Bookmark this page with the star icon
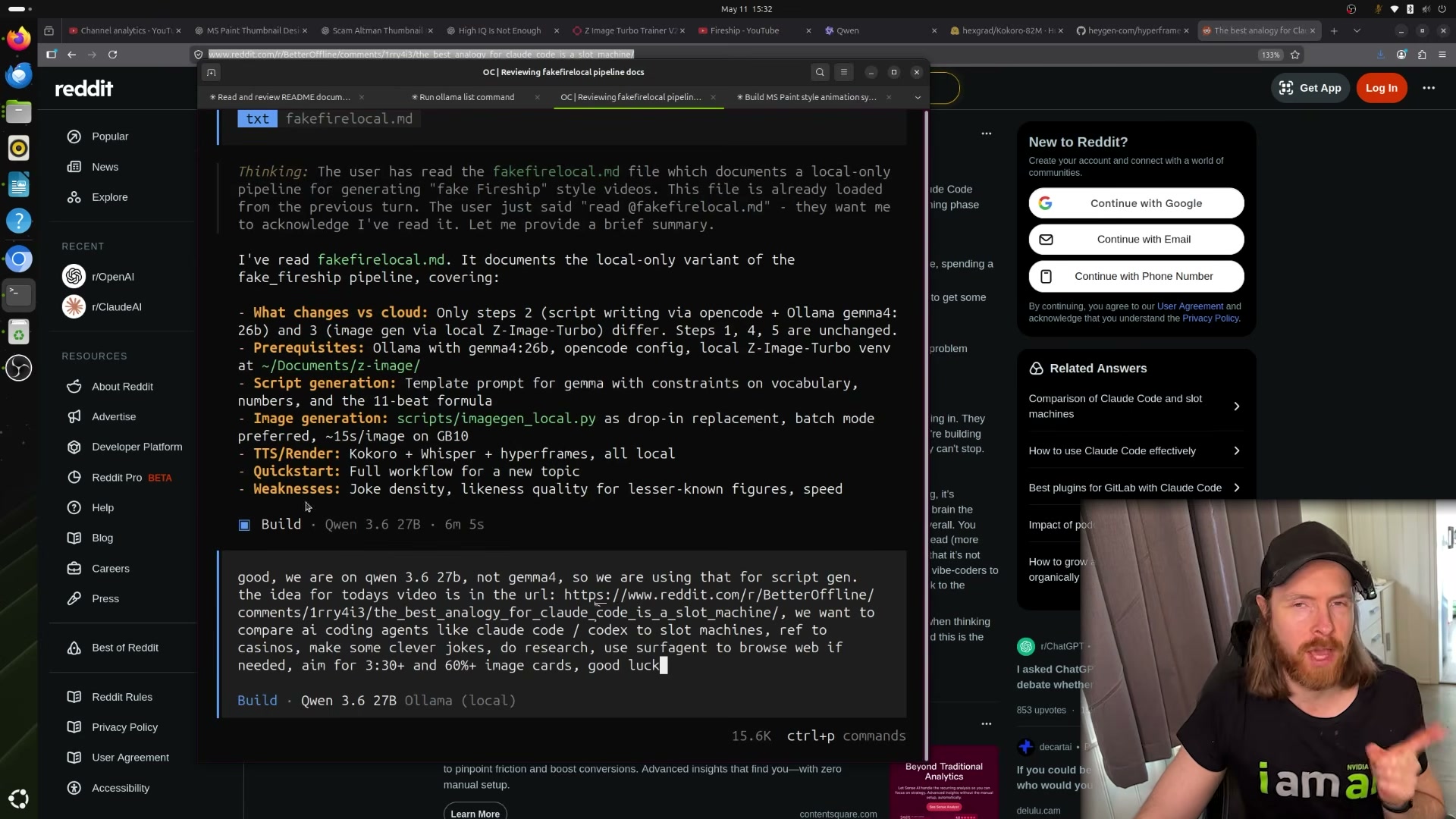The height and width of the screenshot is (819, 1456). (1295, 55)
